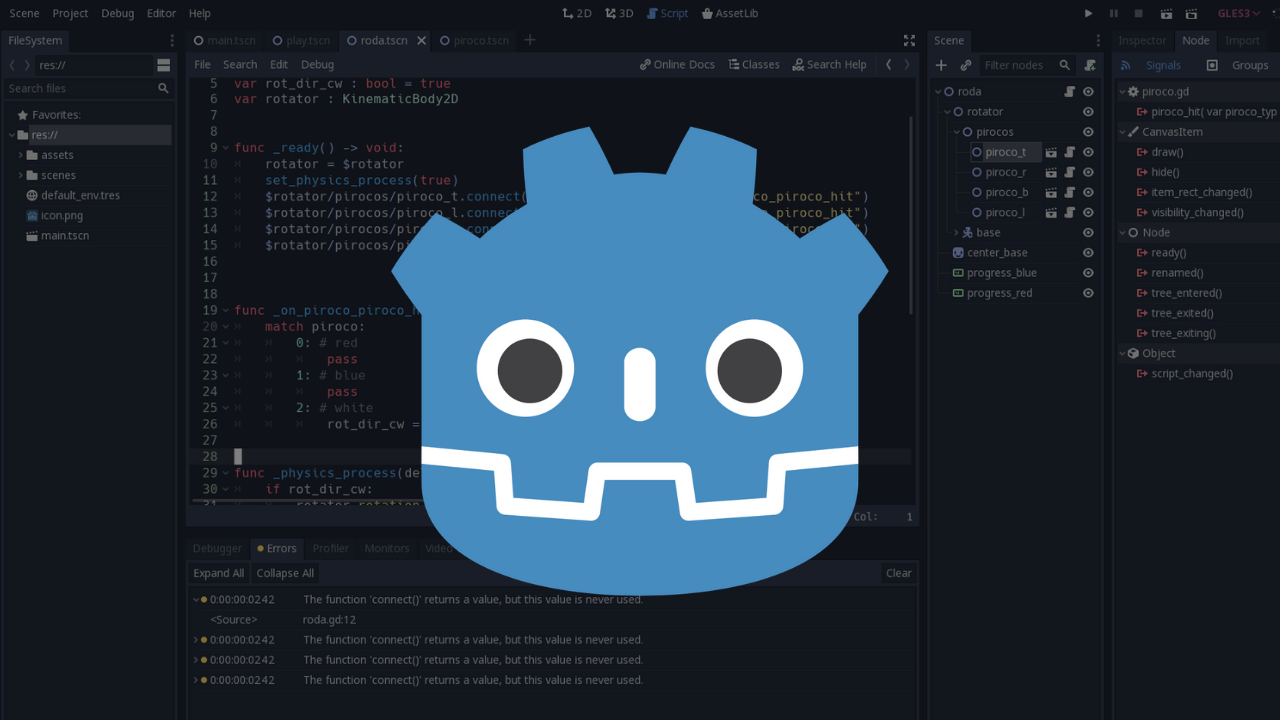Navigate script history forward arrow
This screenshot has width=1280, height=720.
pyautogui.click(x=907, y=64)
